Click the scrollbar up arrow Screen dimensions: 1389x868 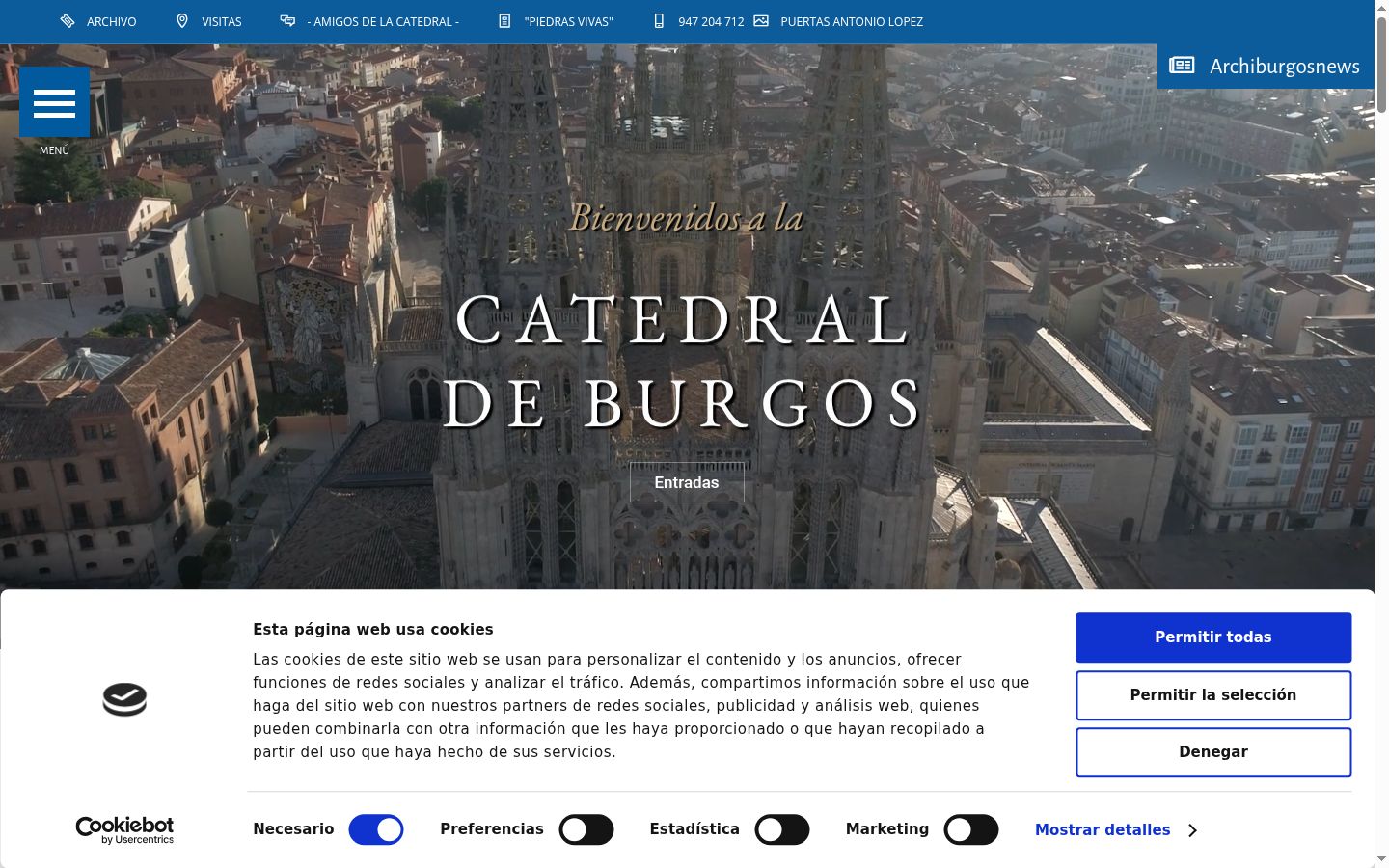tap(1381, 7)
